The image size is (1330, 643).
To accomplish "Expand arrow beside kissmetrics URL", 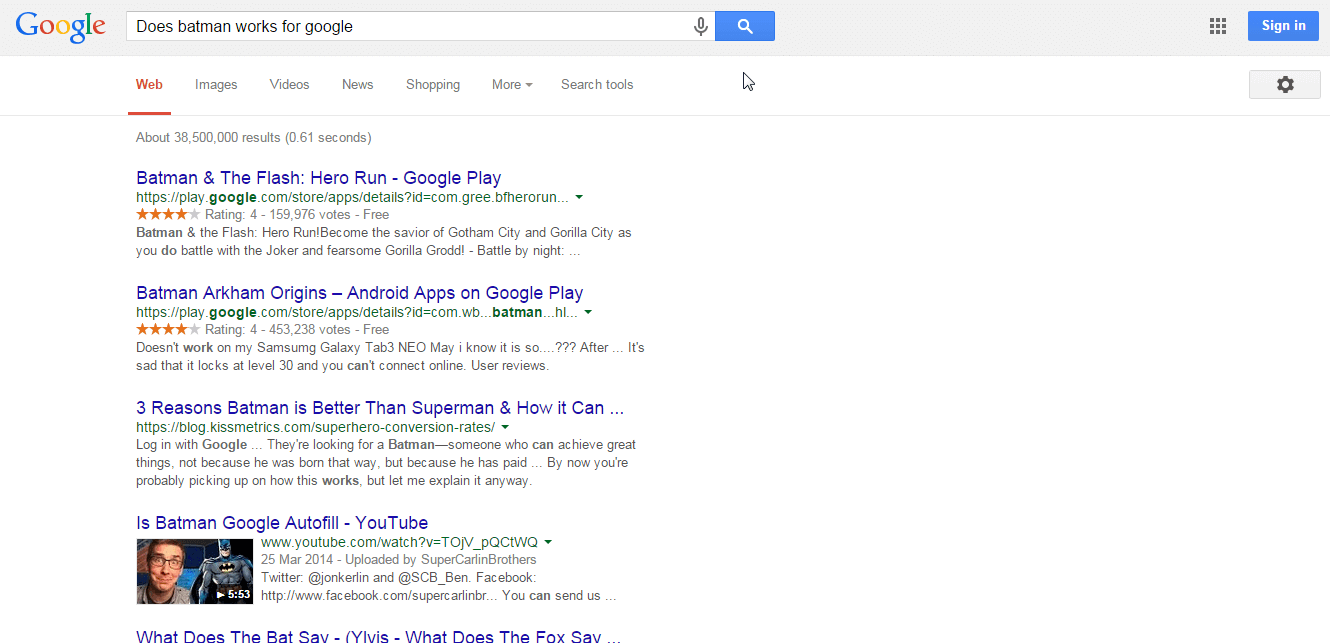I will point(505,427).
